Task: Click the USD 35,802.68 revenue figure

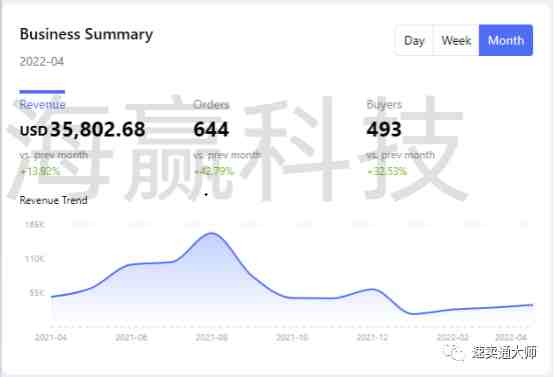Action: coord(82,129)
